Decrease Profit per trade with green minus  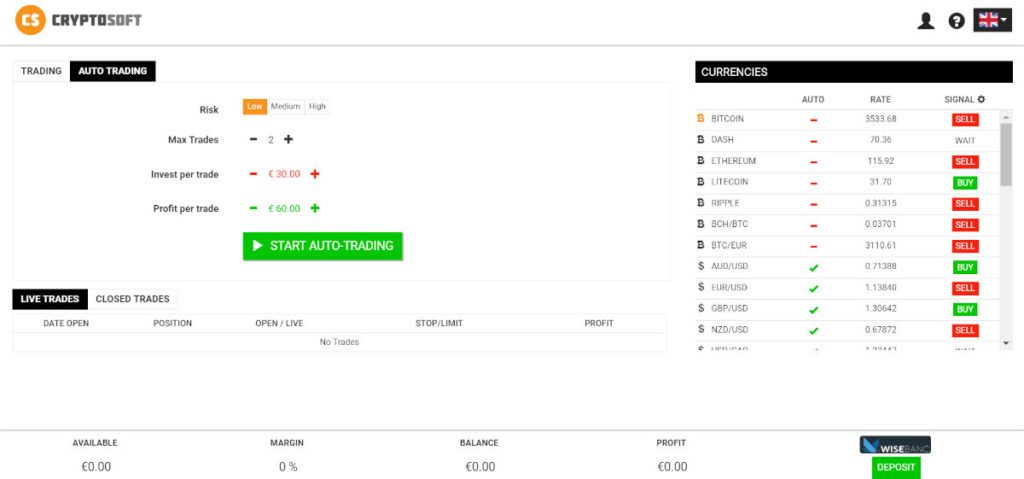(x=253, y=208)
